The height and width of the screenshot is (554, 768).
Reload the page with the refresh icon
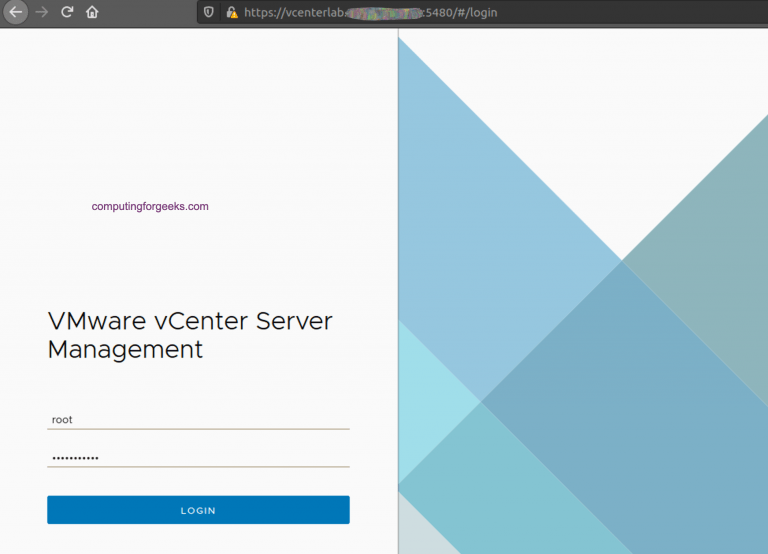(67, 12)
